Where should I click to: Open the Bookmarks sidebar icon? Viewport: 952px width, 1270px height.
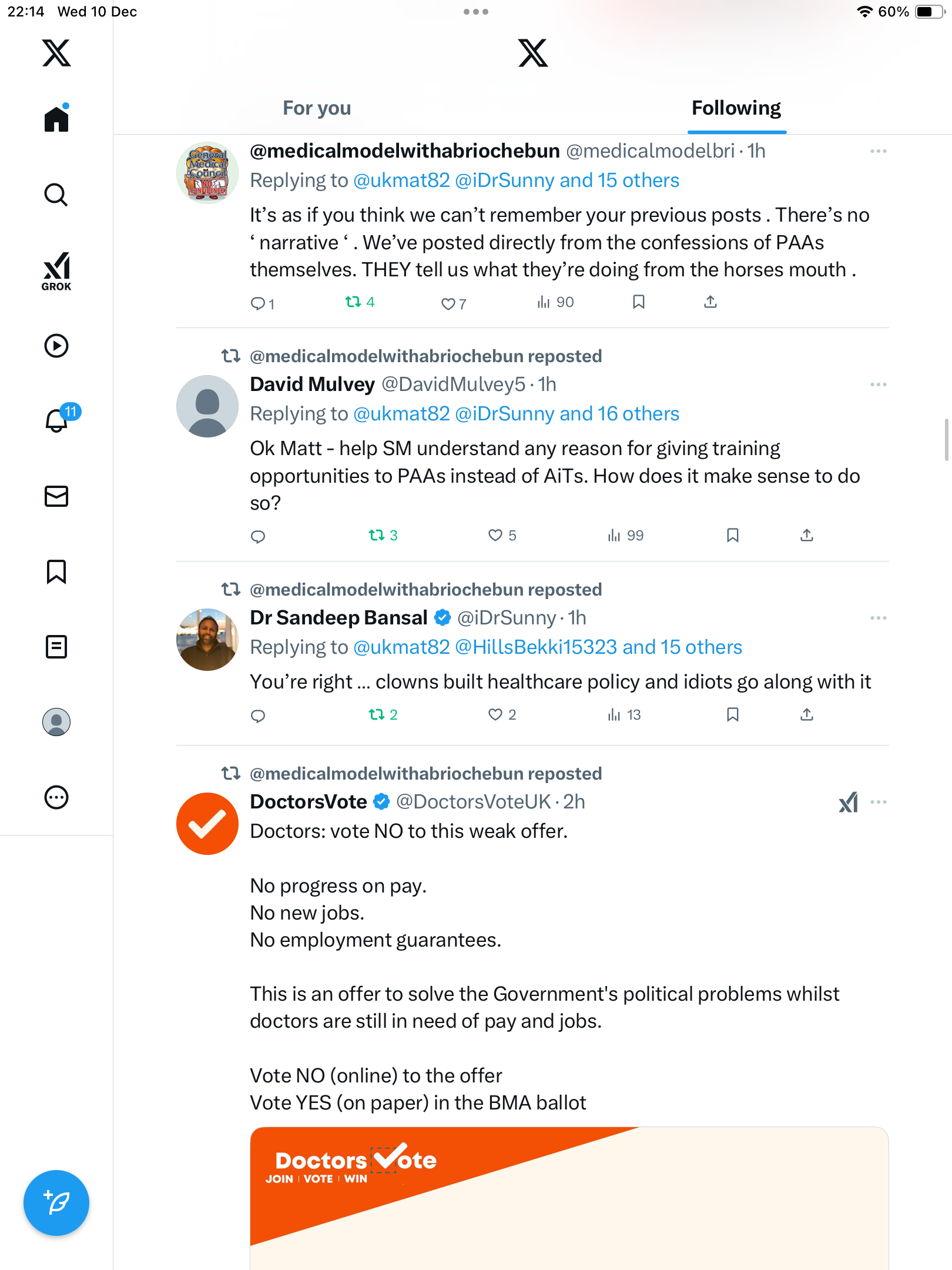[56, 571]
